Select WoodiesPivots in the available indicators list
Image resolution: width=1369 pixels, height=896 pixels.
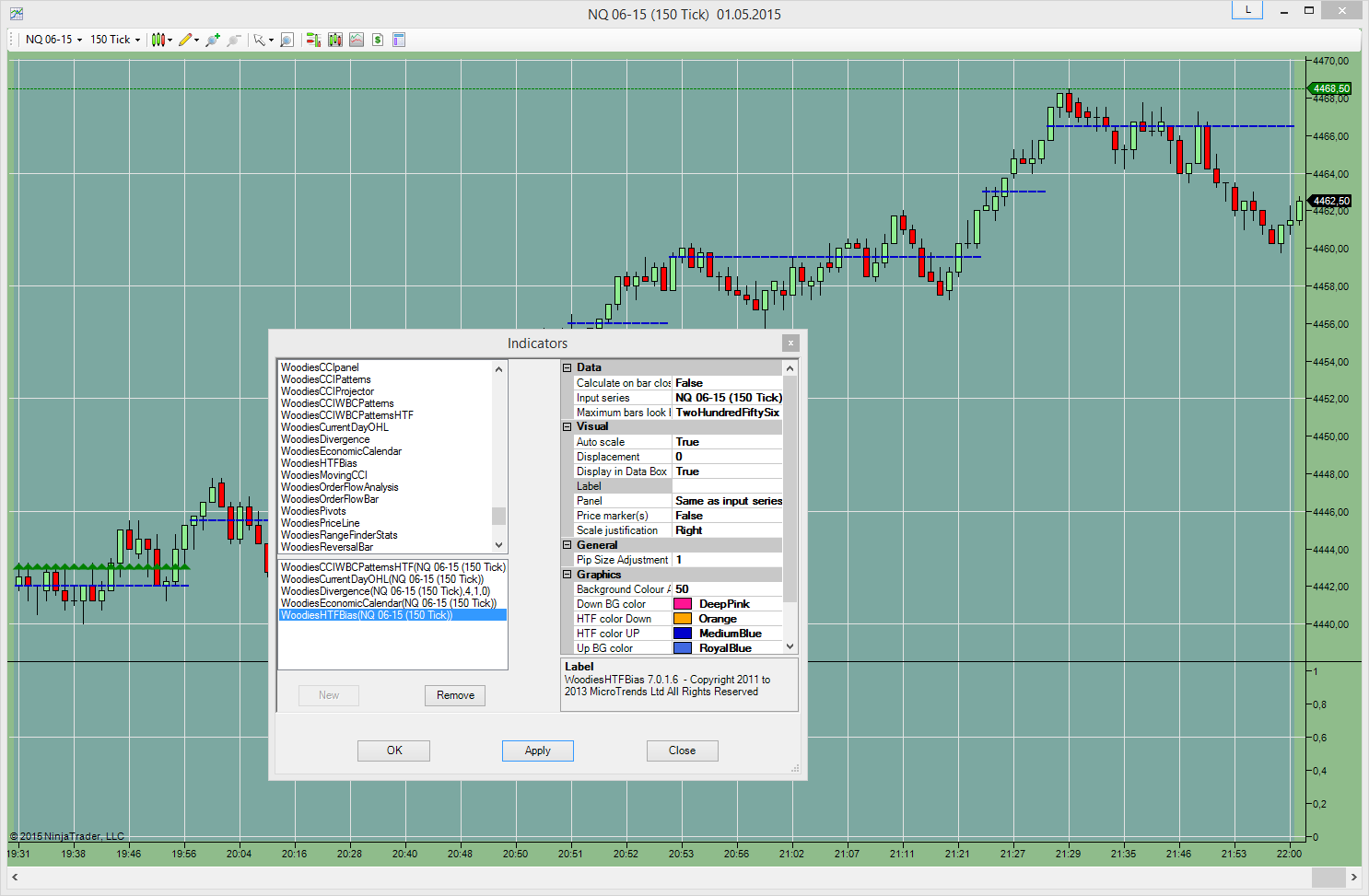point(314,511)
